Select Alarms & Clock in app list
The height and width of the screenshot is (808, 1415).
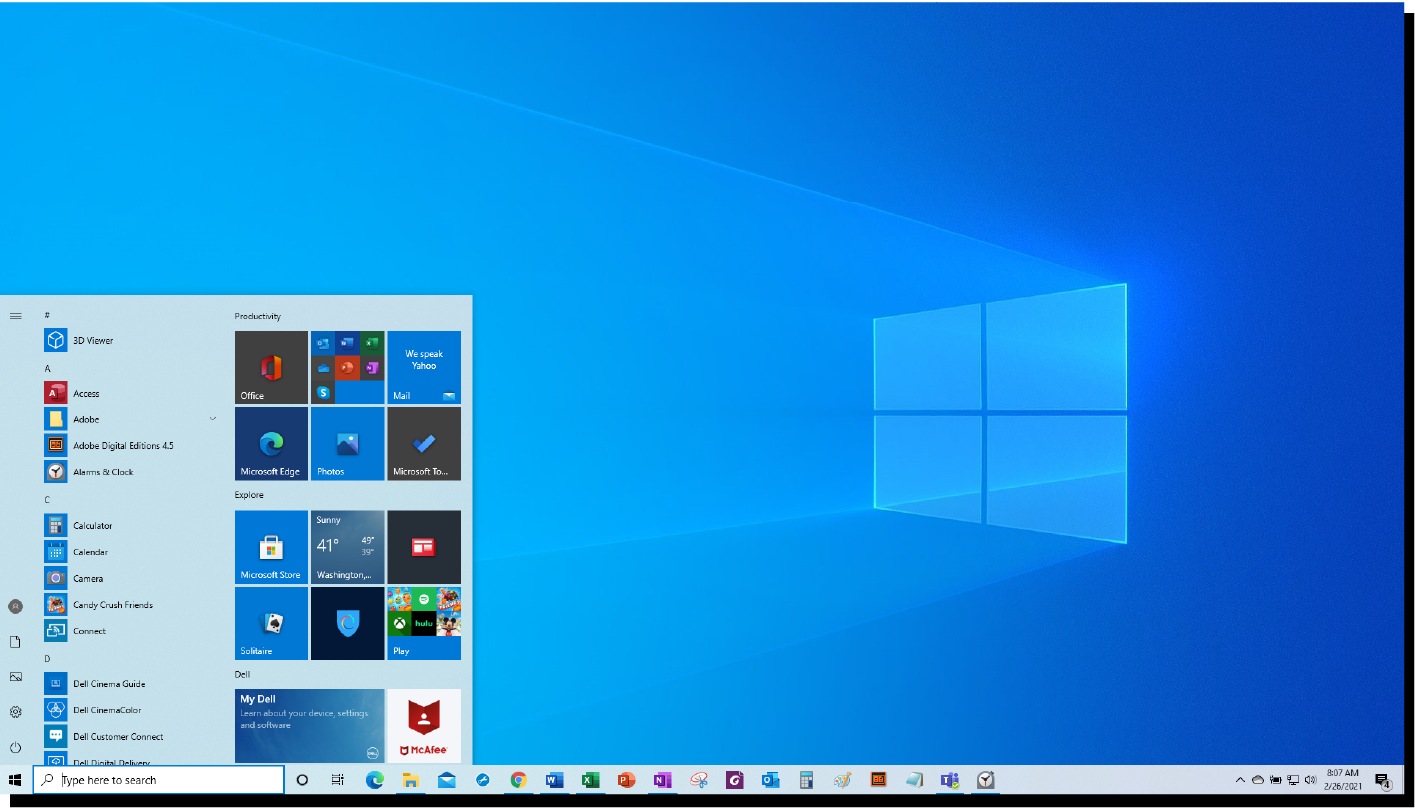[102, 472]
